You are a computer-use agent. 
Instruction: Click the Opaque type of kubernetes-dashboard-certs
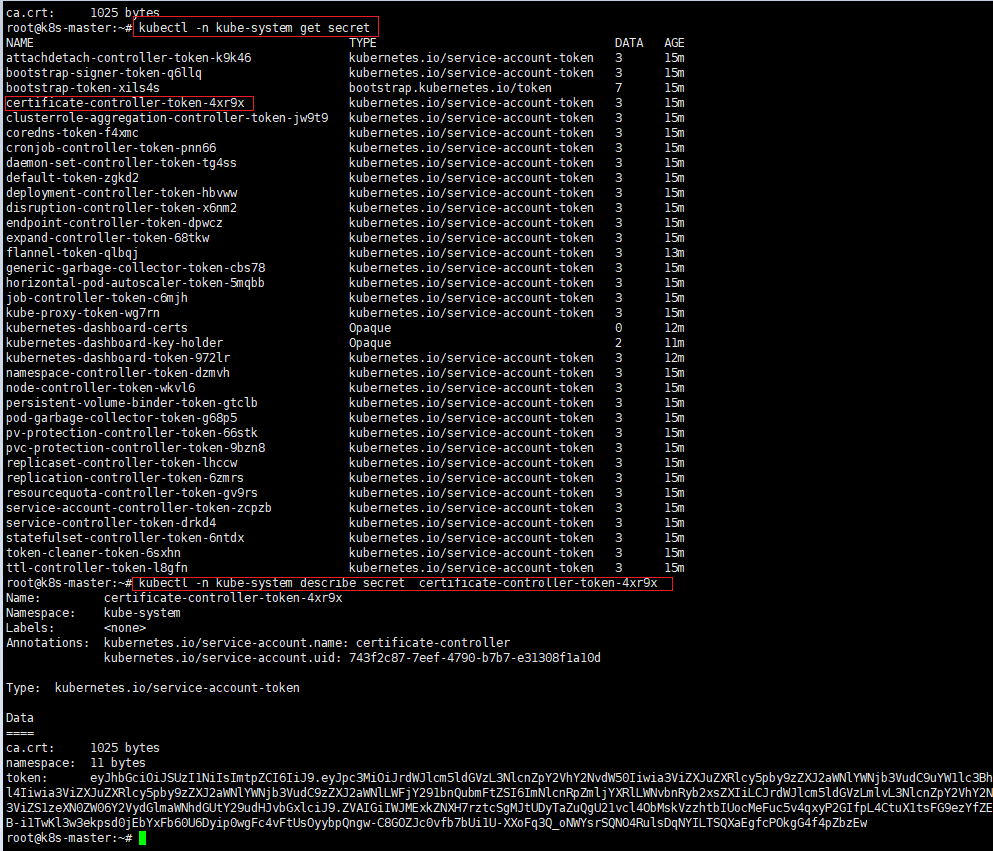tap(370, 328)
